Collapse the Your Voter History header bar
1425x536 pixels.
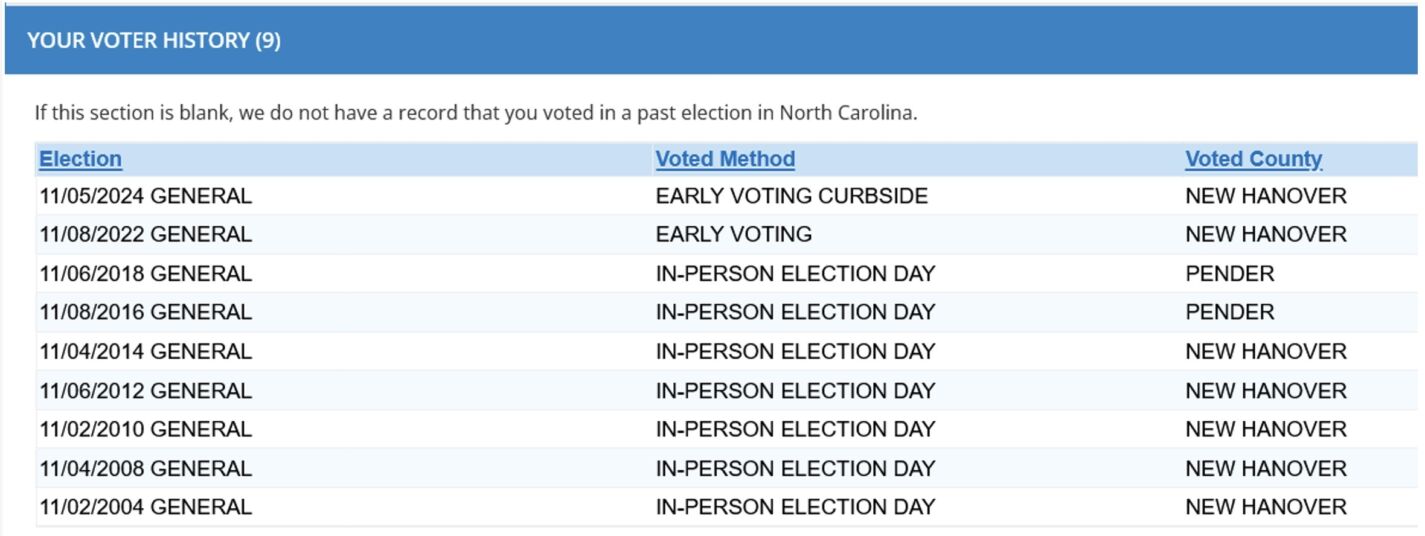pyautogui.click(x=711, y=40)
